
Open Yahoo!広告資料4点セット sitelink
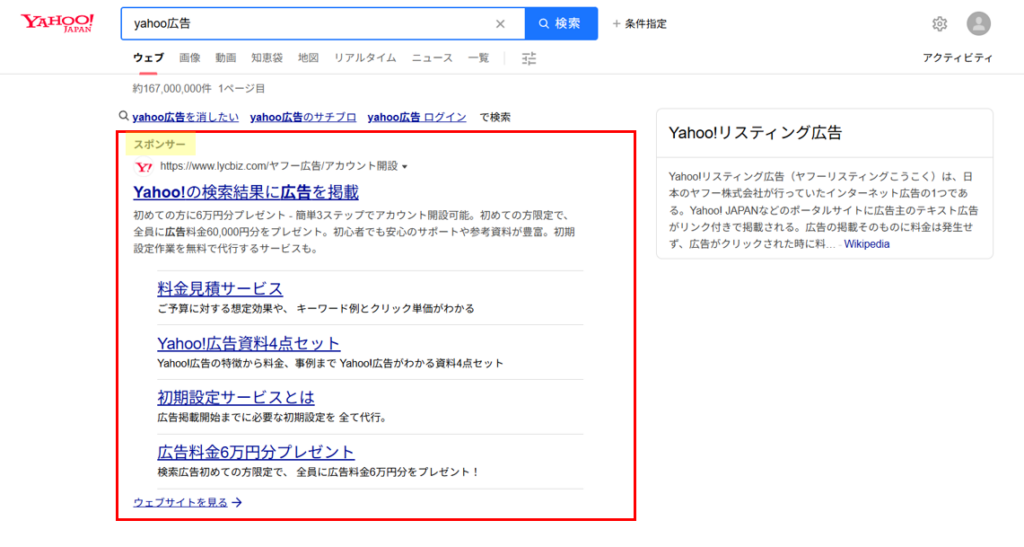[x=249, y=343]
